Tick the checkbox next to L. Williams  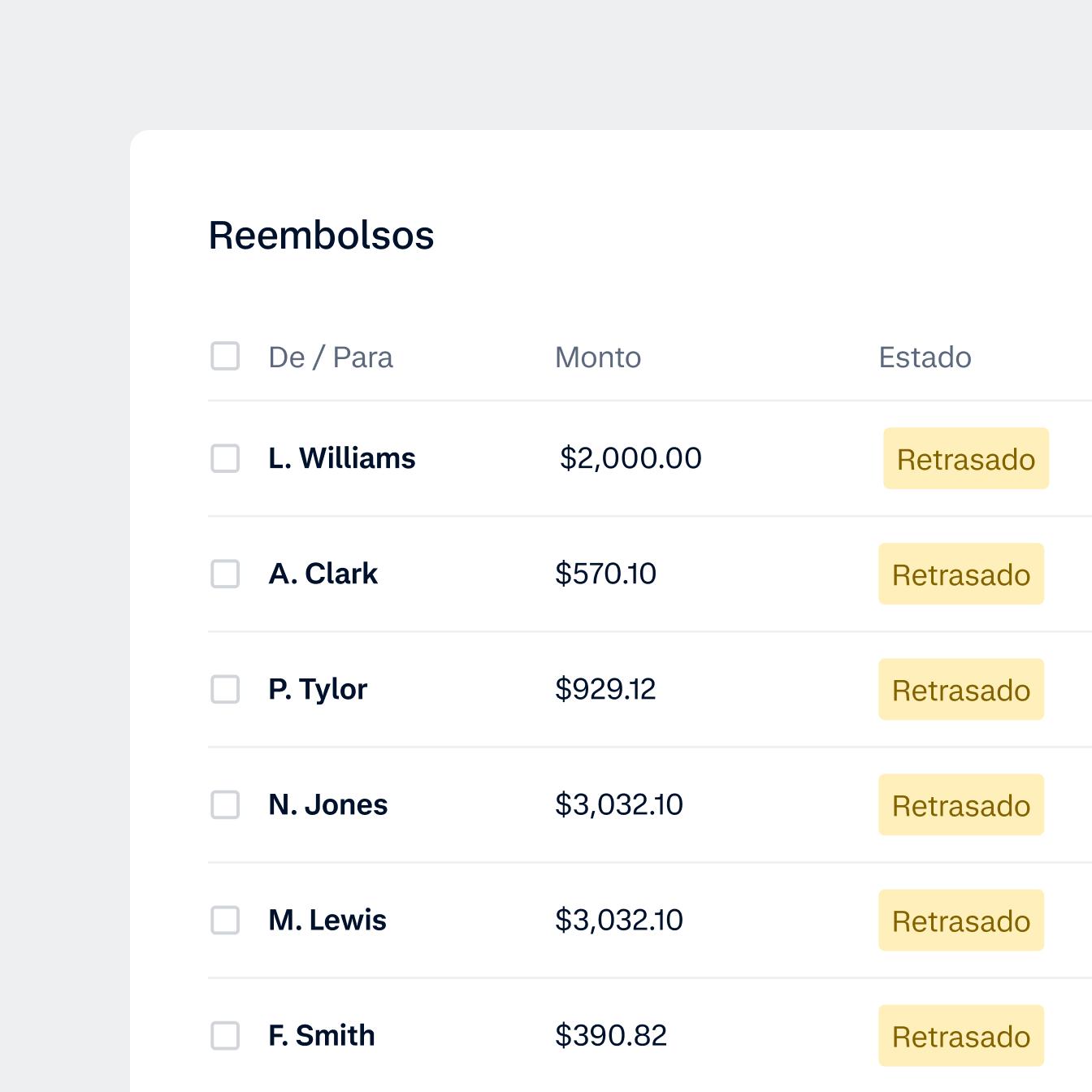[x=225, y=458]
